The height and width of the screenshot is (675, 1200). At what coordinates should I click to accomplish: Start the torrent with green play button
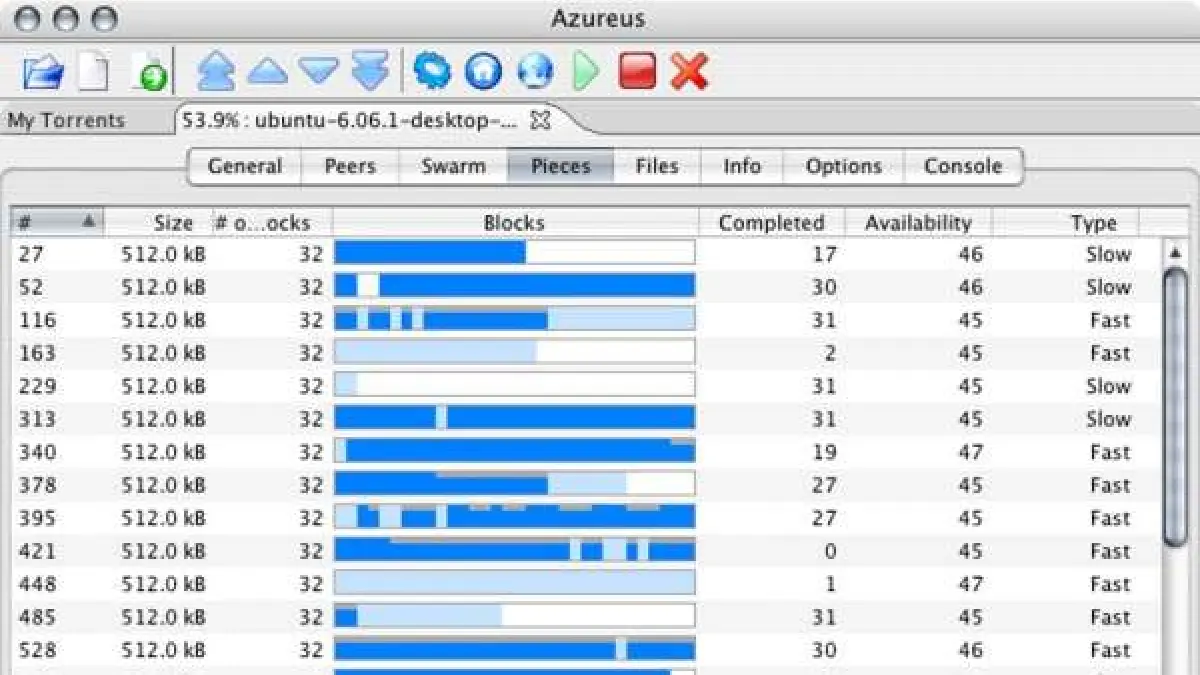tap(586, 72)
